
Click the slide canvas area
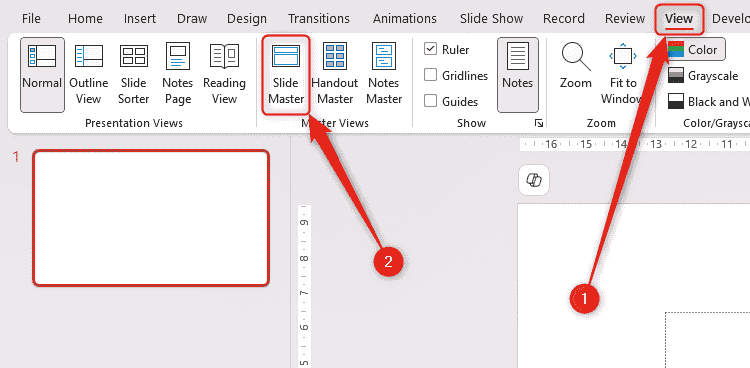click(634, 286)
